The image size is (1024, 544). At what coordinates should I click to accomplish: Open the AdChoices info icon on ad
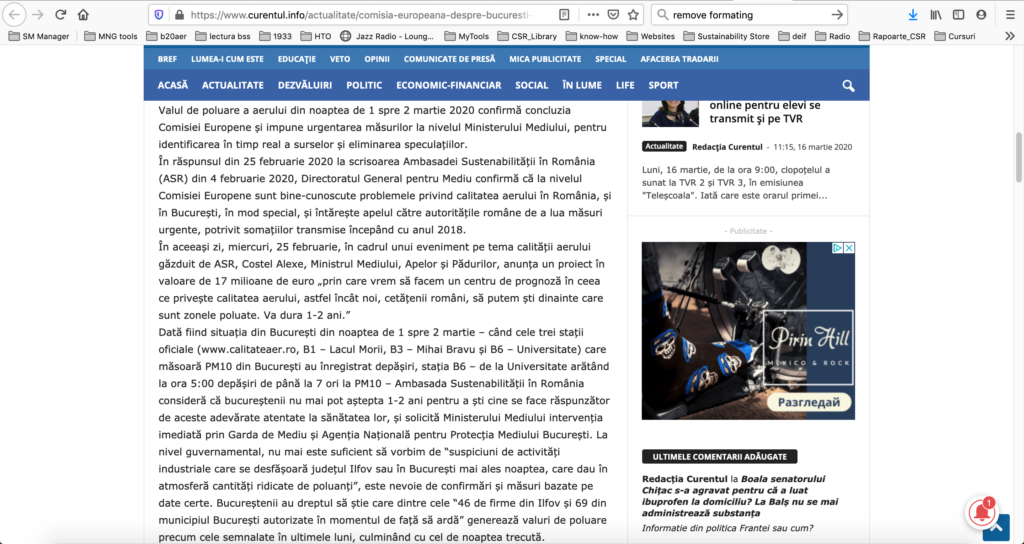point(838,248)
